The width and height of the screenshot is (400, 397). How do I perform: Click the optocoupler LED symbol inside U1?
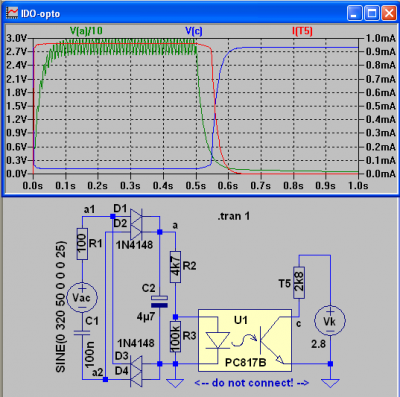coord(217,340)
